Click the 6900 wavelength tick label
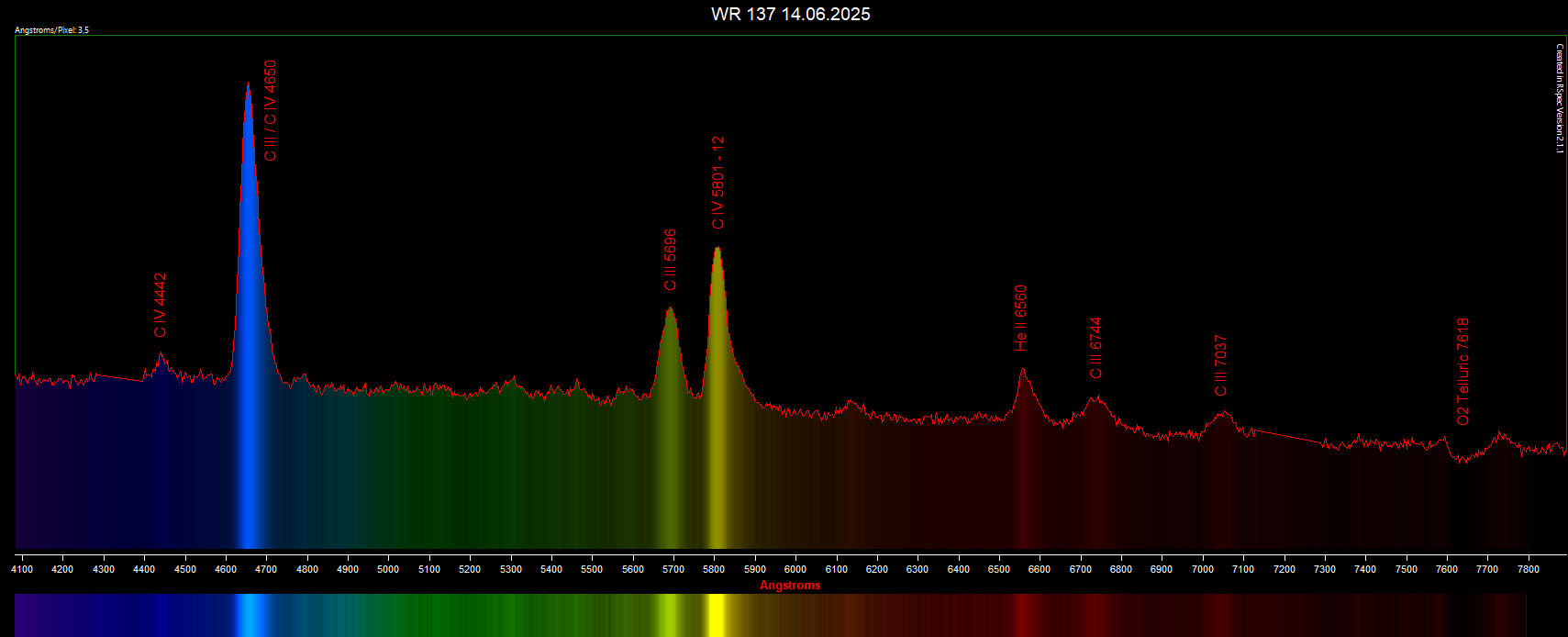Viewport: 1568px width, 637px height. [x=1162, y=569]
